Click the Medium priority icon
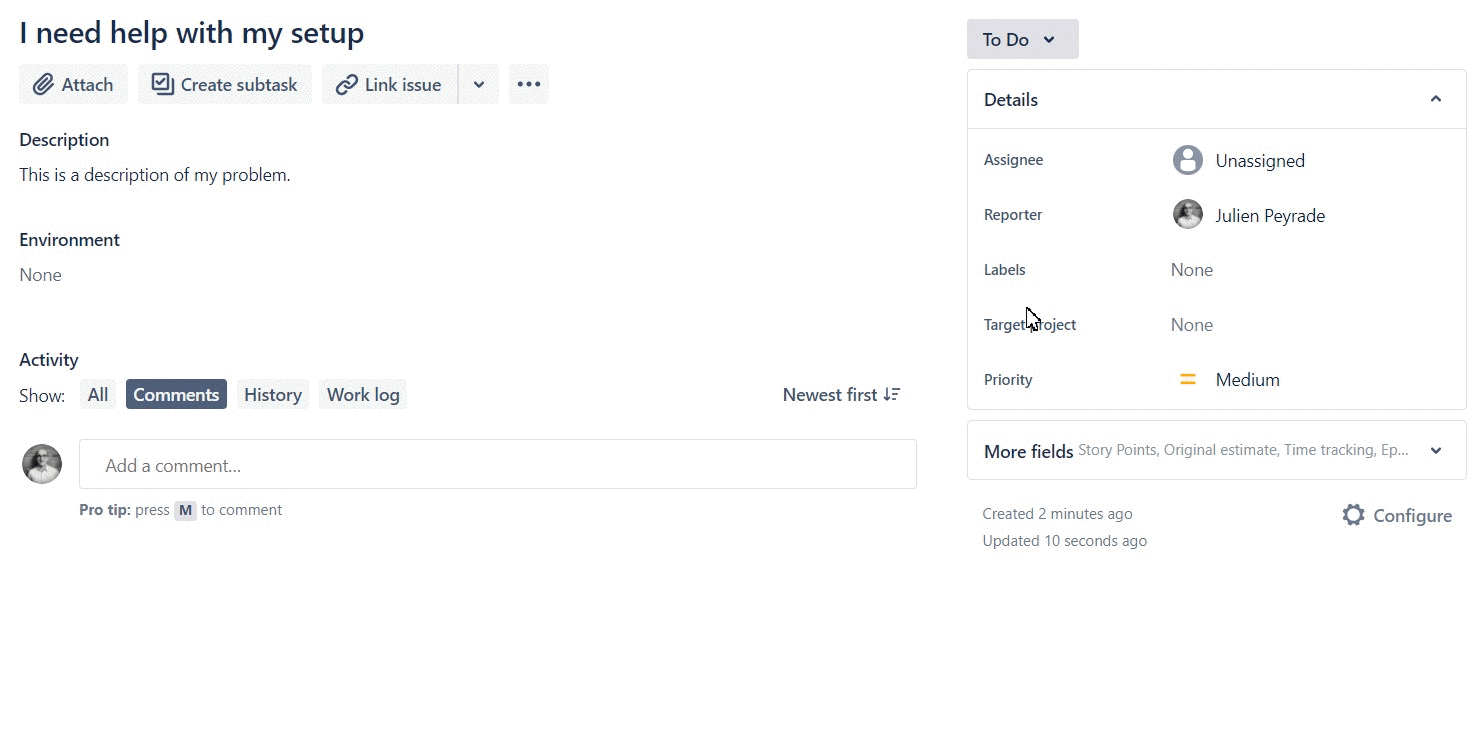This screenshot has height=751, width=1477. coord(1188,380)
